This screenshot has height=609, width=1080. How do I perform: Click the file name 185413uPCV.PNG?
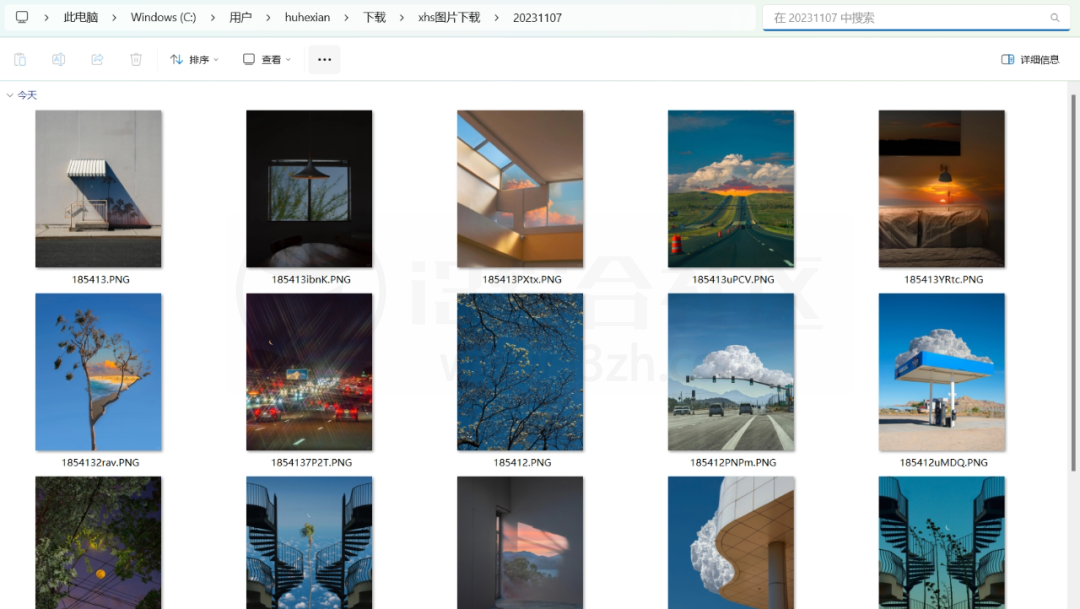733,279
